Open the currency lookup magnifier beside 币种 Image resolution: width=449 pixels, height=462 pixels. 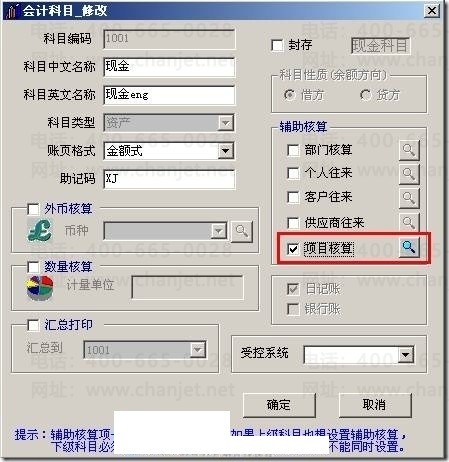(x=242, y=231)
